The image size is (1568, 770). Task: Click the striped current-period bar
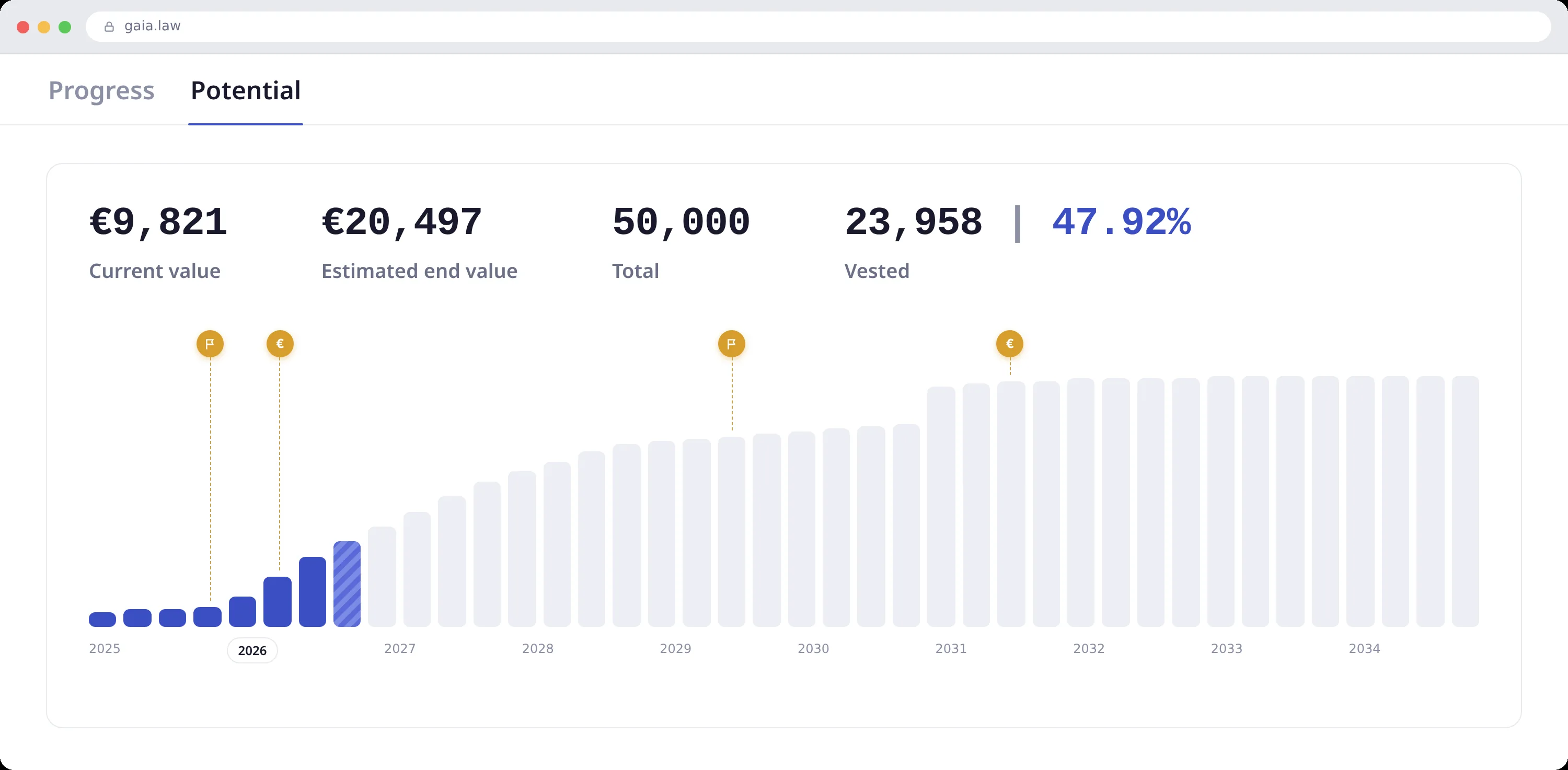coord(347,584)
